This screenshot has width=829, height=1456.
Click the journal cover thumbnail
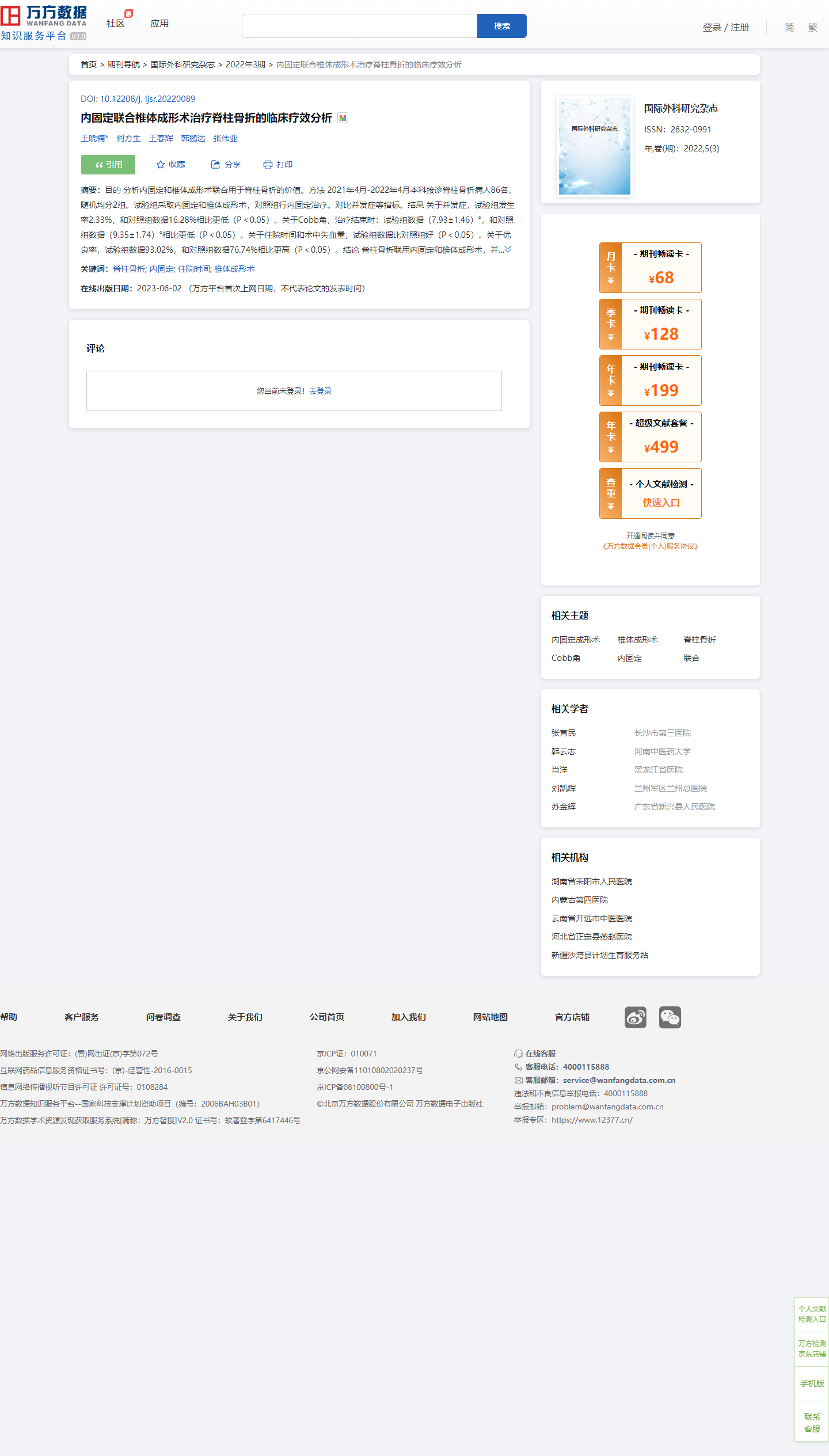595,146
